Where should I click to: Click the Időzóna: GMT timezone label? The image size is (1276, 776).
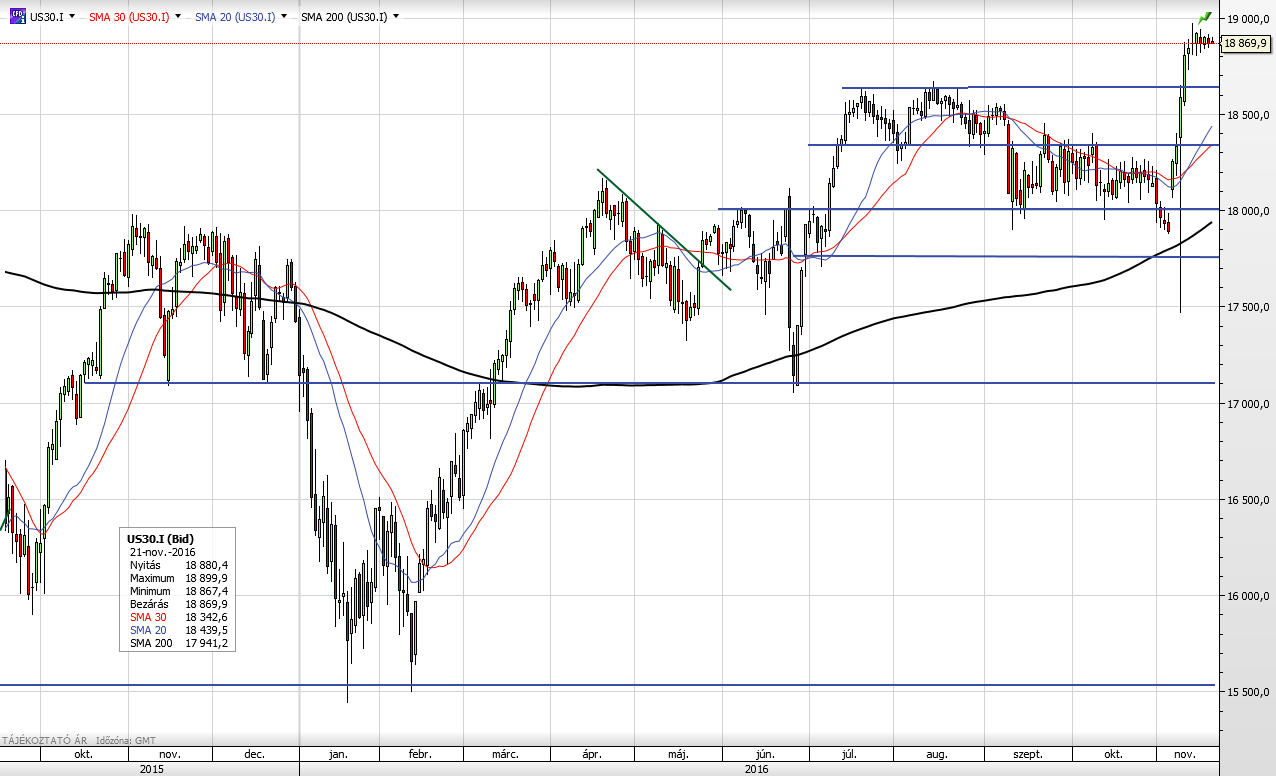click(125, 740)
